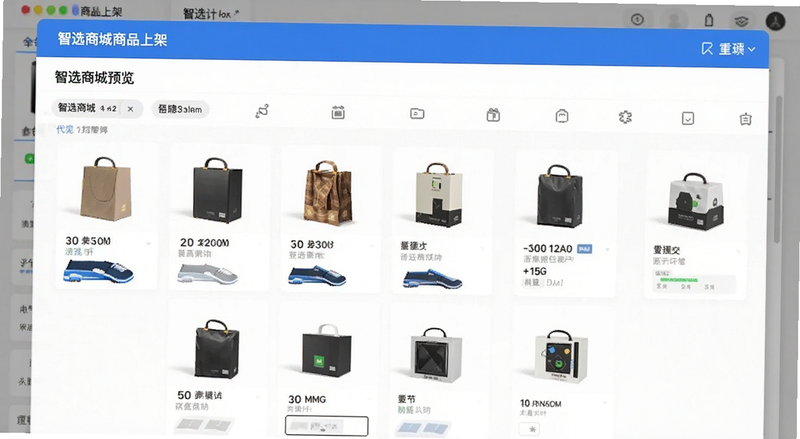Expand chevron on the 20 200M product card

click(261, 246)
